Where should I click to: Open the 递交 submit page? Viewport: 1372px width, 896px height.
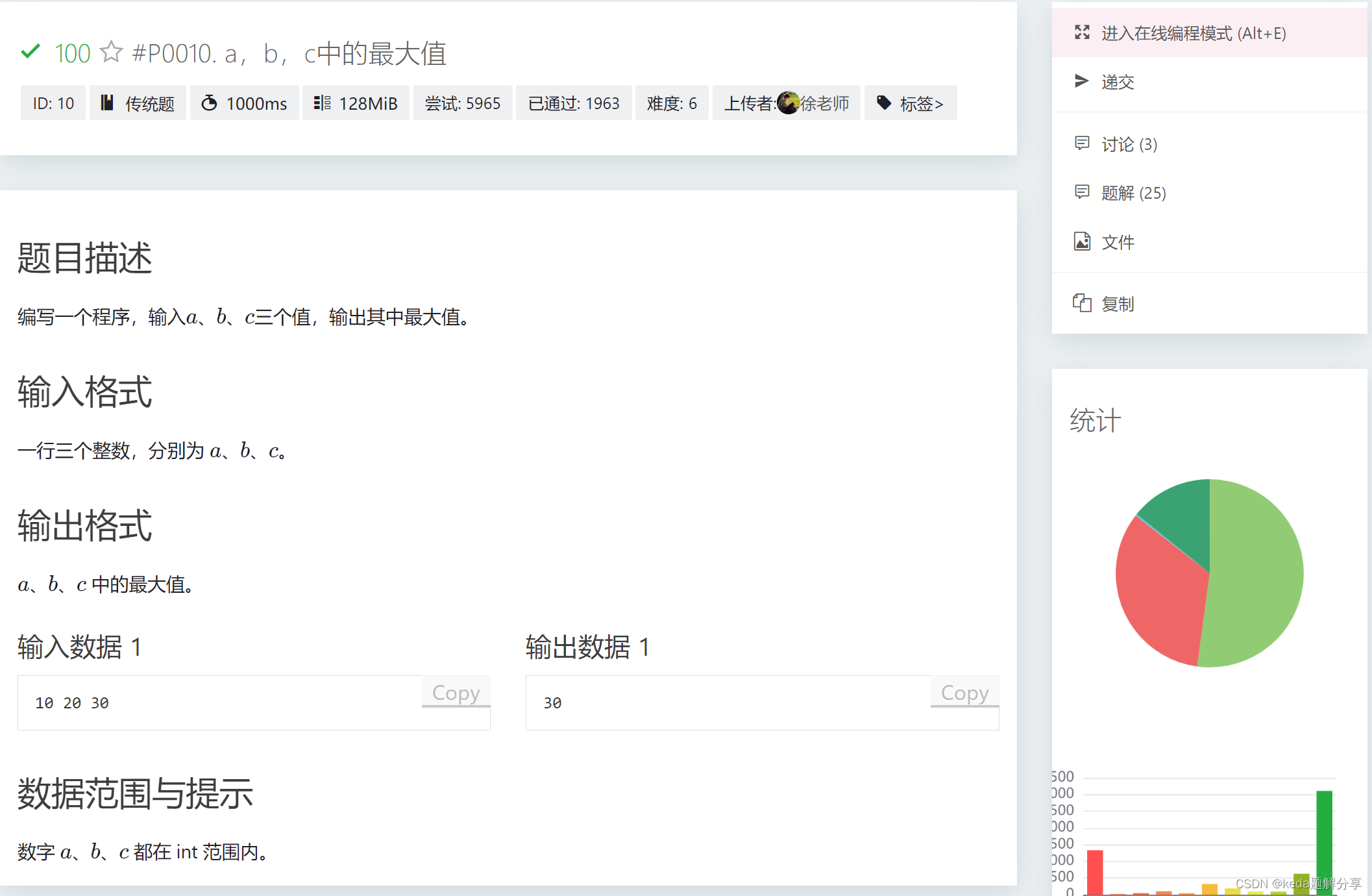pyautogui.click(x=1118, y=82)
